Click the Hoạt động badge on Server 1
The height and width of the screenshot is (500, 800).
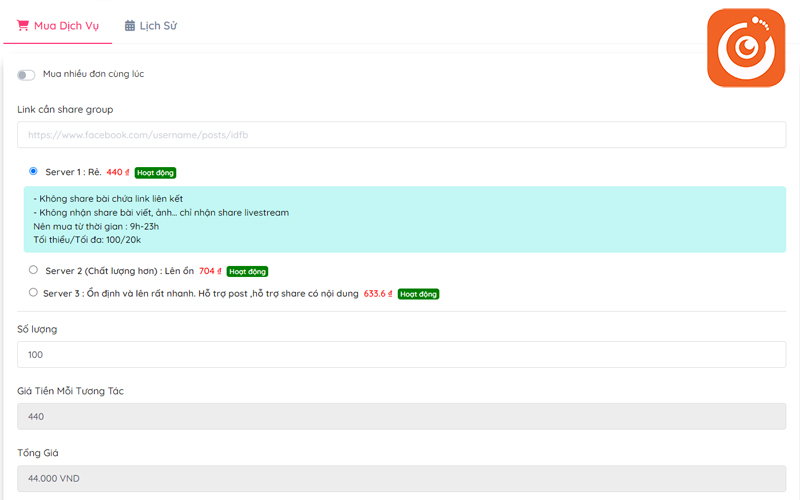click(x=155, y=172)
